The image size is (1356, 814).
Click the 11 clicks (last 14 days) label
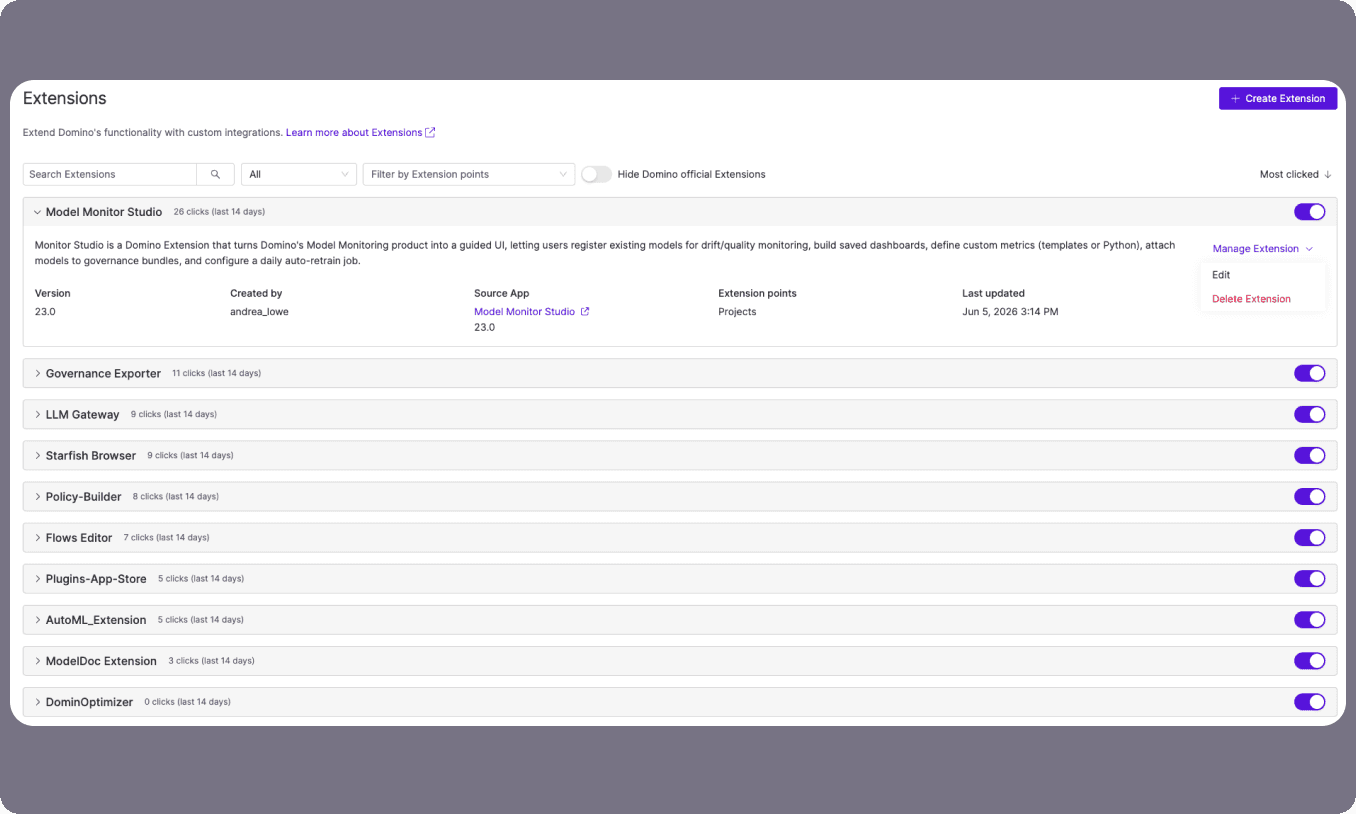click(x=216, y=373)
